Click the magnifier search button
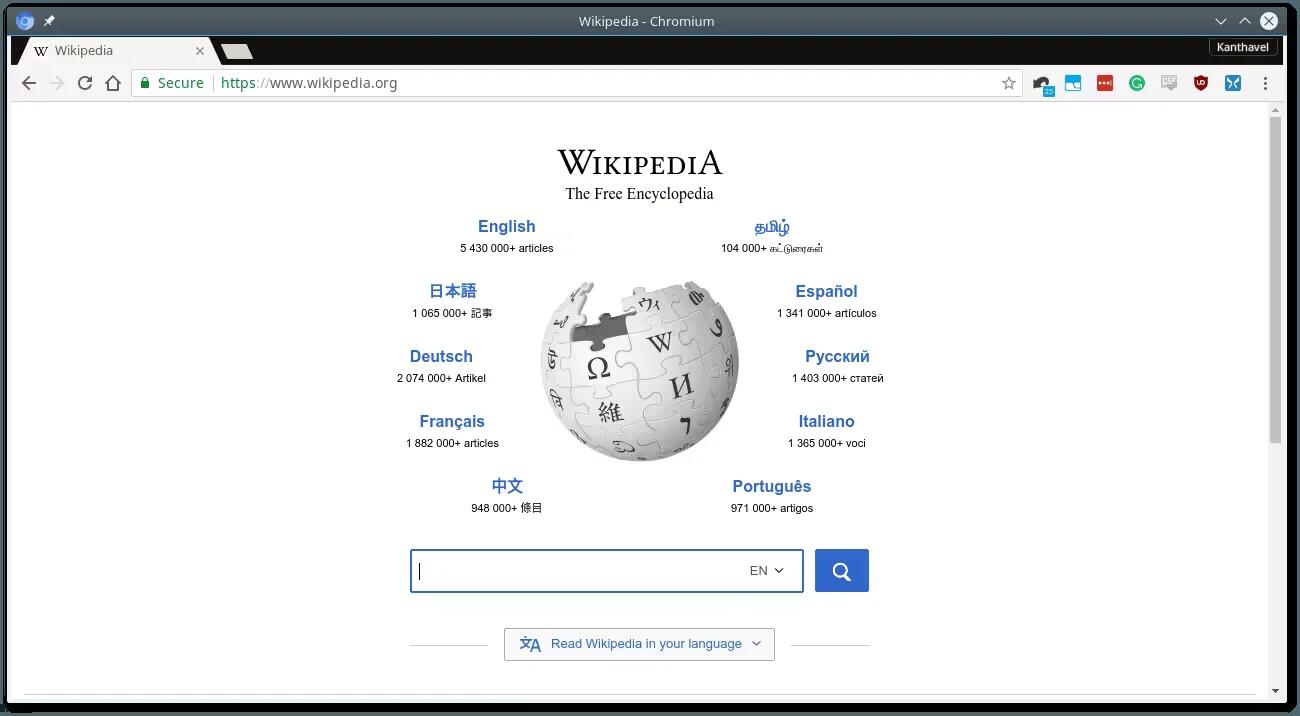1300x716 pixels. (x=842, y=571)
